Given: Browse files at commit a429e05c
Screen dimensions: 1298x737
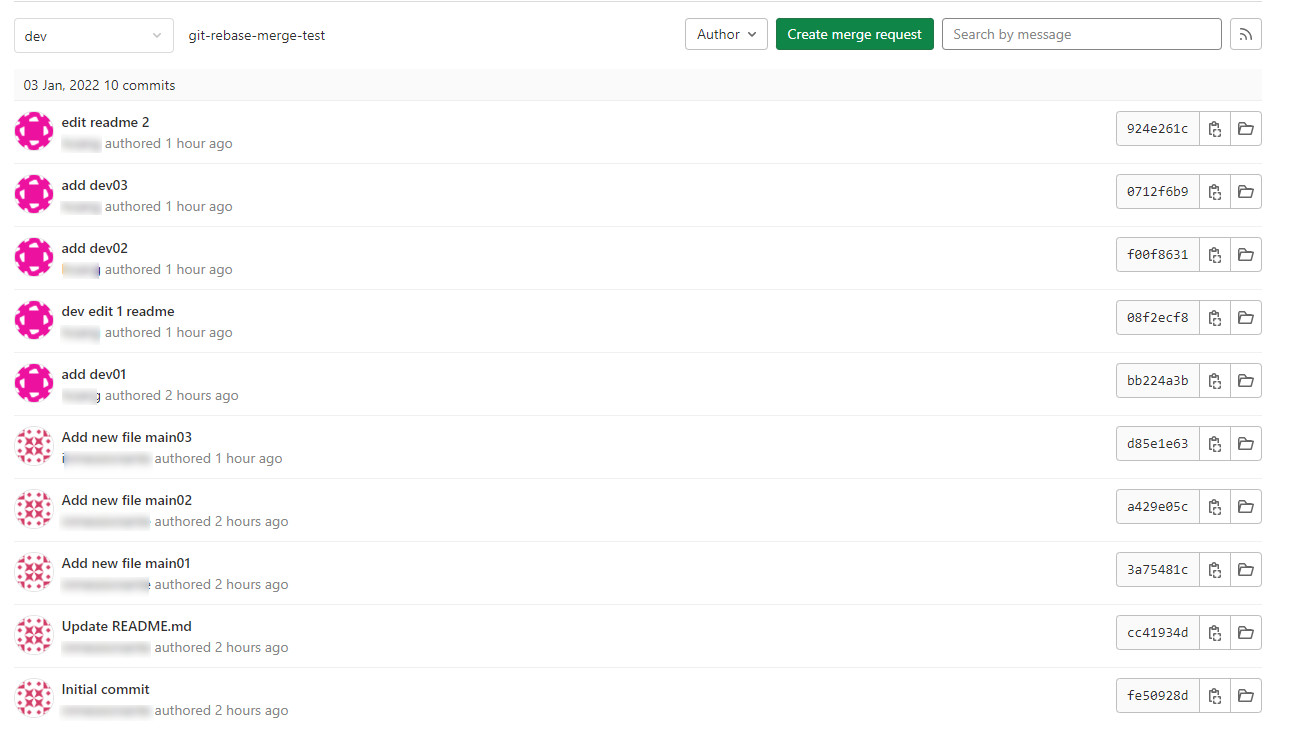Looking at the screenshot, I should click(x=1246, y=507).
